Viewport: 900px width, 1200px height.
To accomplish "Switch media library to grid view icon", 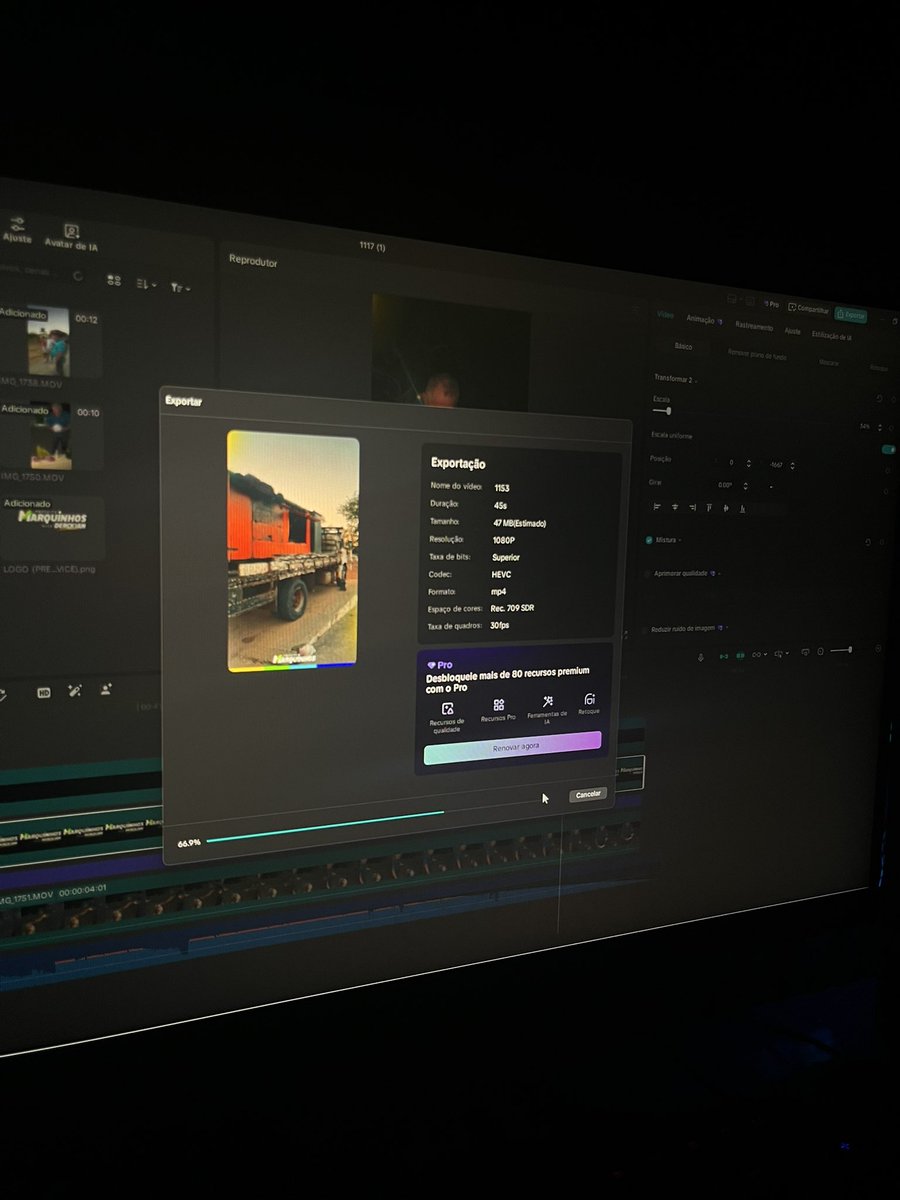I will [114, 281].
